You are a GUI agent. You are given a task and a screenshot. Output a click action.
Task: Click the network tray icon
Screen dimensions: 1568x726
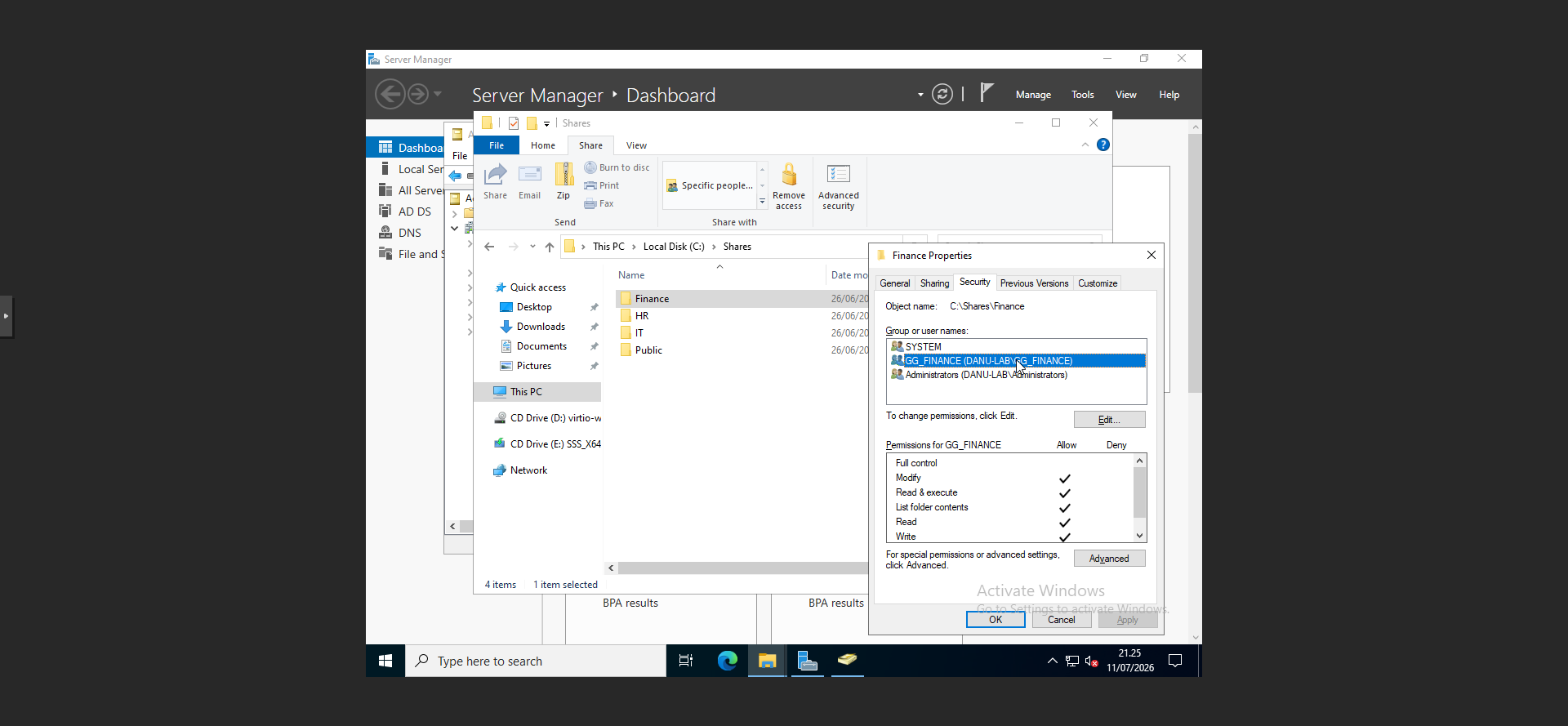tap(1072, 661)
